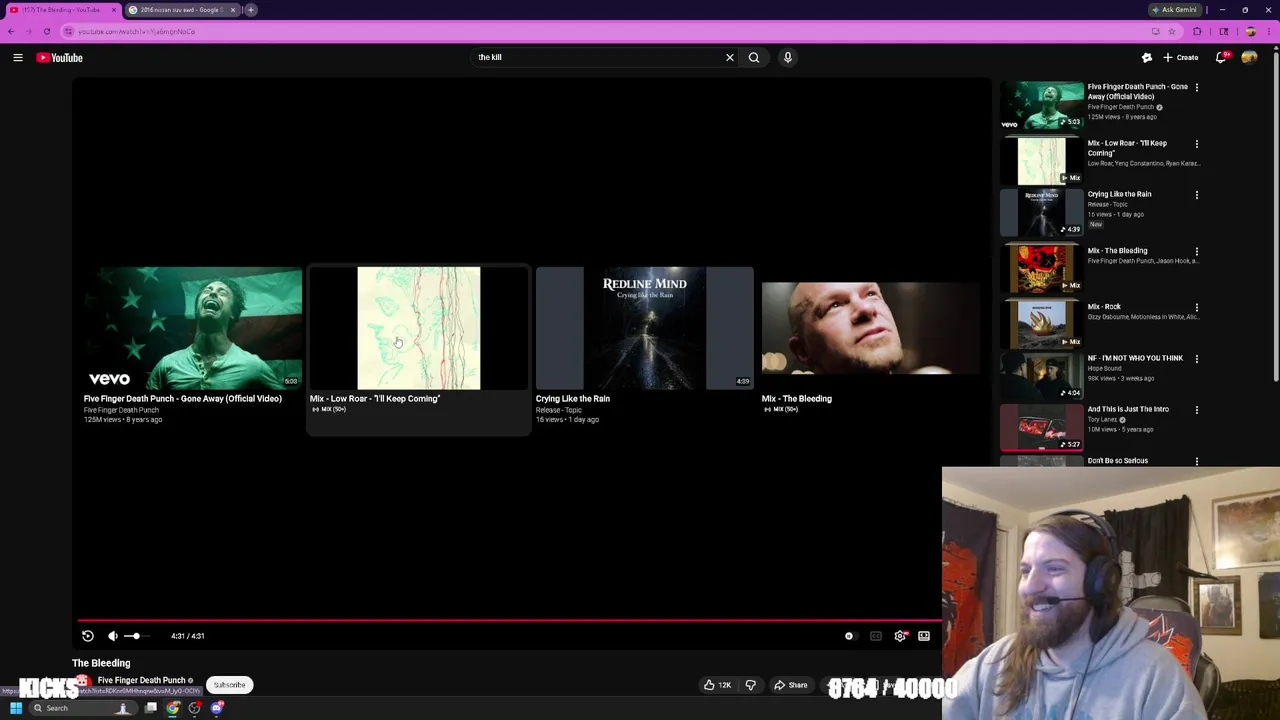Dislike the video with the thumbs down
The width and height of the screenshot is (1280, 720).
(751, 685)
